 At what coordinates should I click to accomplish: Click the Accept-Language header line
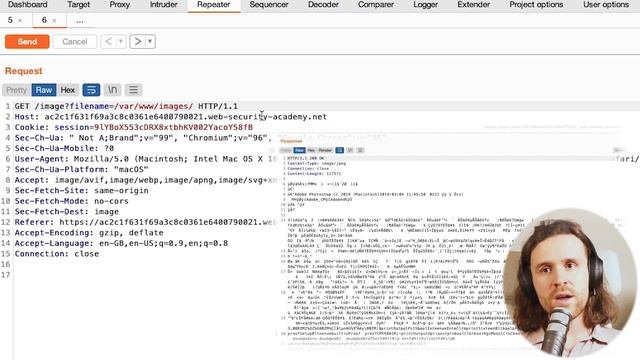(x=122, y=244)
